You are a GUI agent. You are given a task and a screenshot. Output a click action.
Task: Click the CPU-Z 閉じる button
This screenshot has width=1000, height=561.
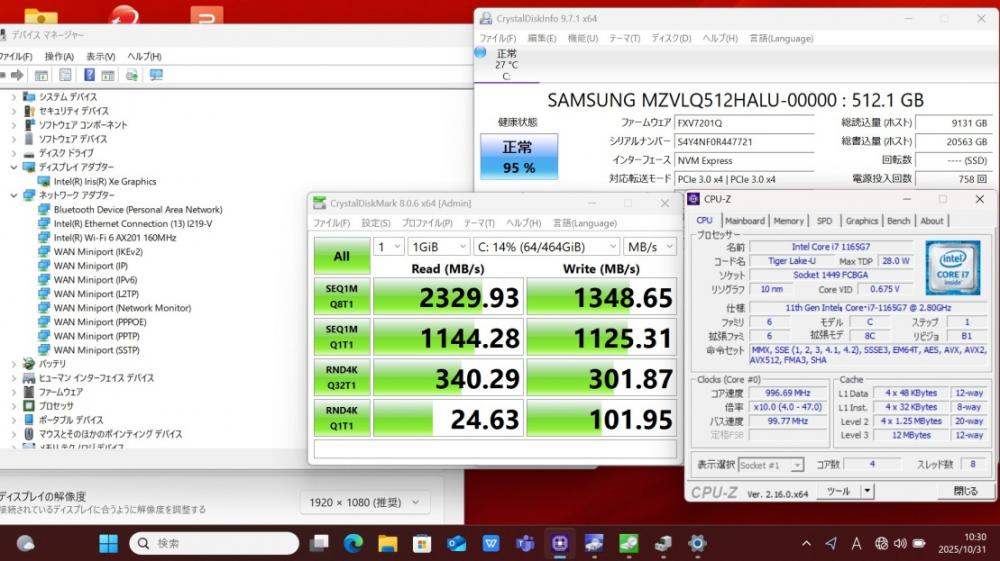(x=965, y=491)
